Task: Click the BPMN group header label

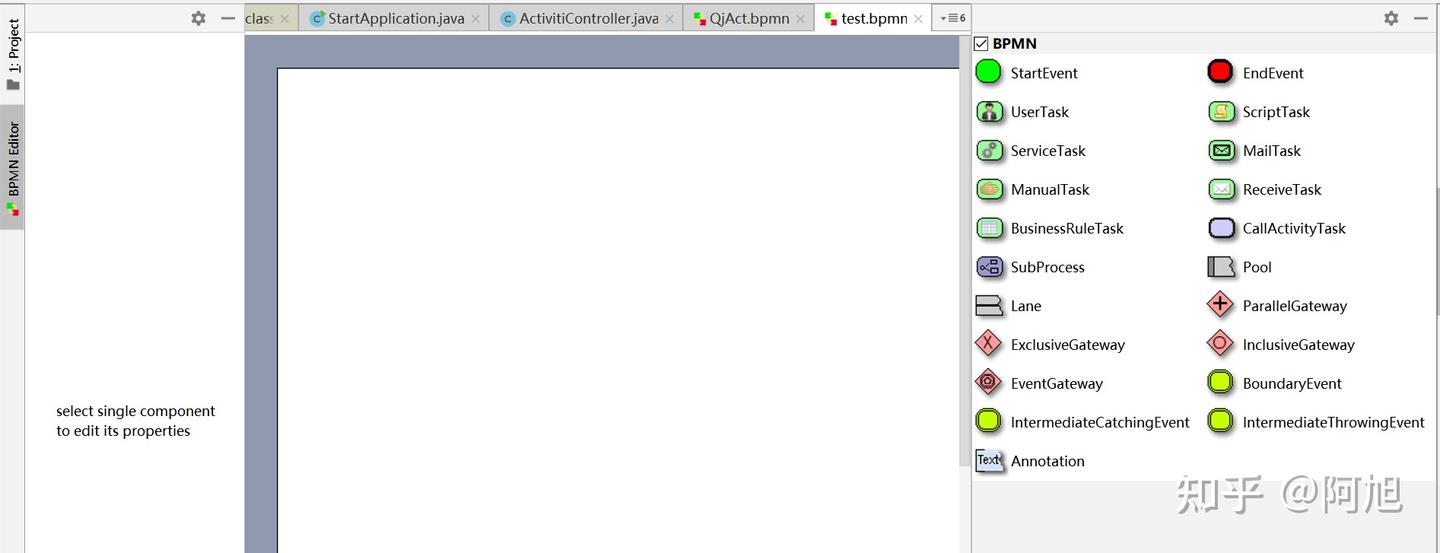Action: (1014, 44)
